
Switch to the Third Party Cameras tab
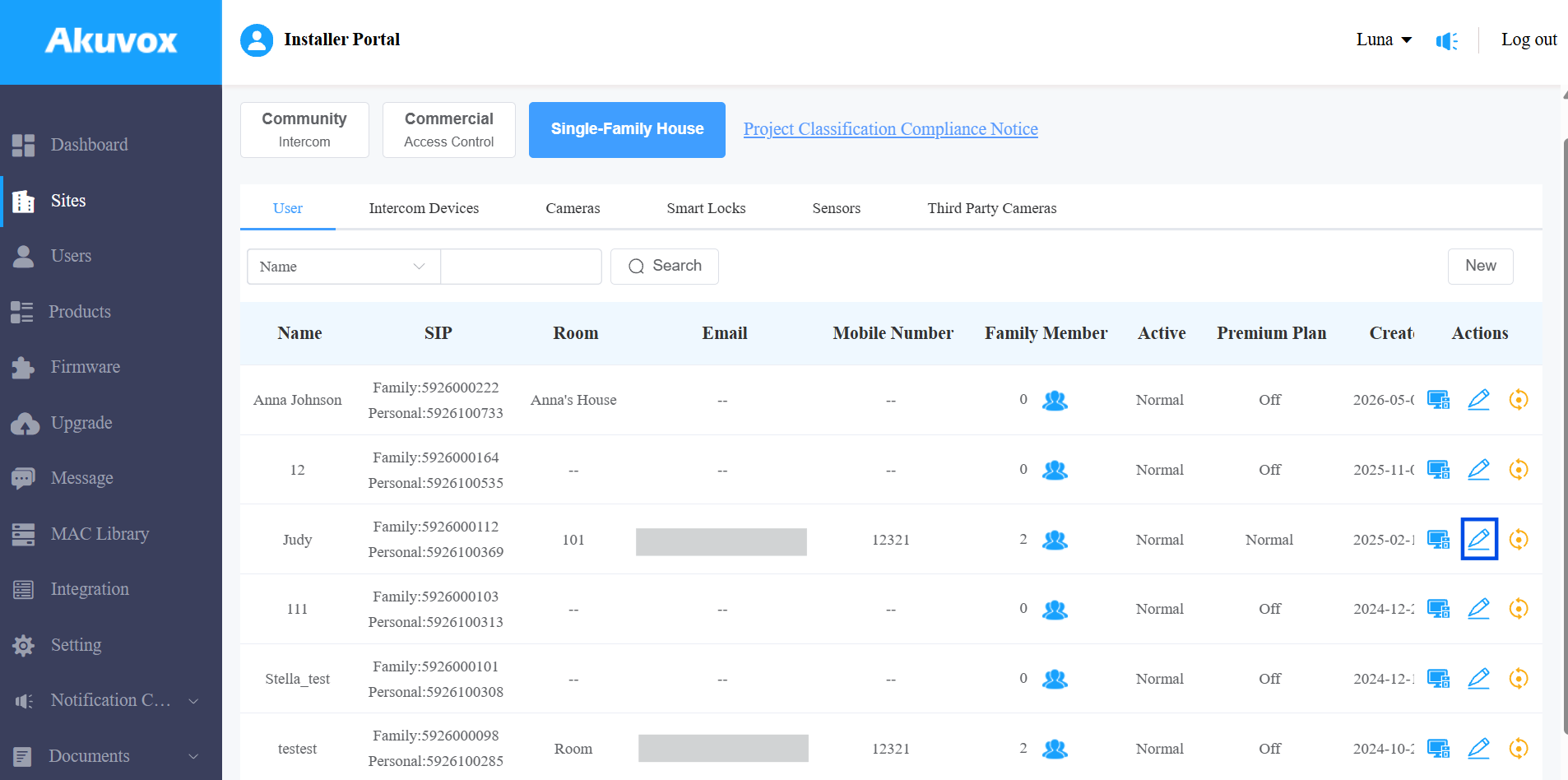point(992,208)
